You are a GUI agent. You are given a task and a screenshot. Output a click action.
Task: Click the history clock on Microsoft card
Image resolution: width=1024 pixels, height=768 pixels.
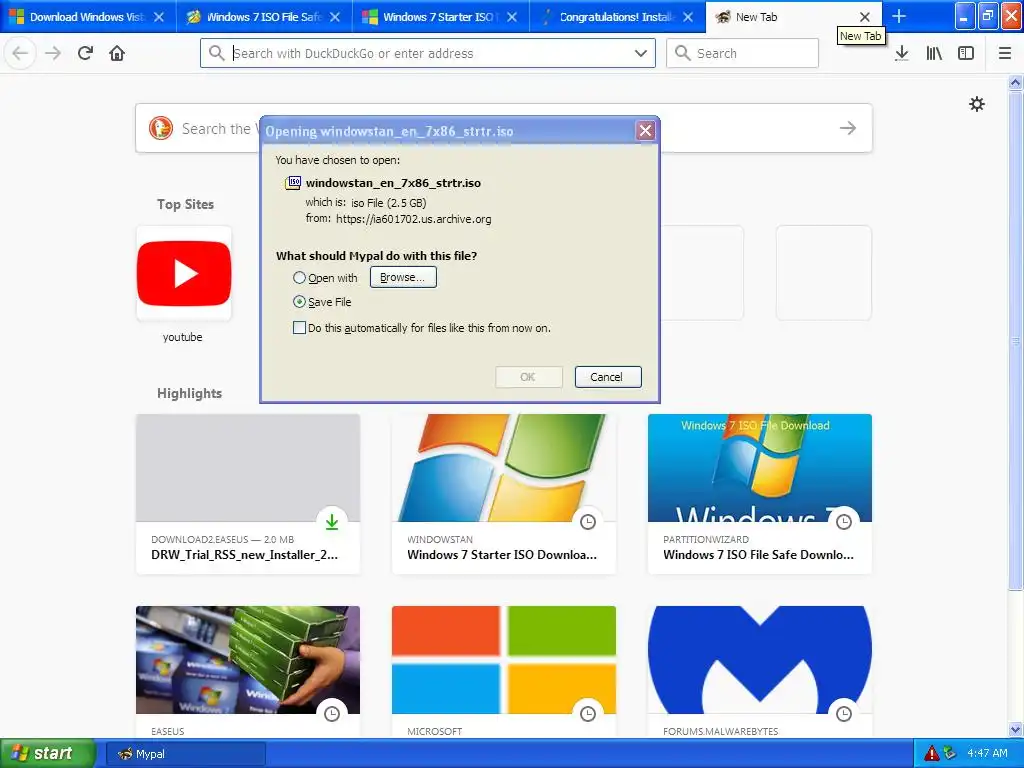[x=588, y=714]
